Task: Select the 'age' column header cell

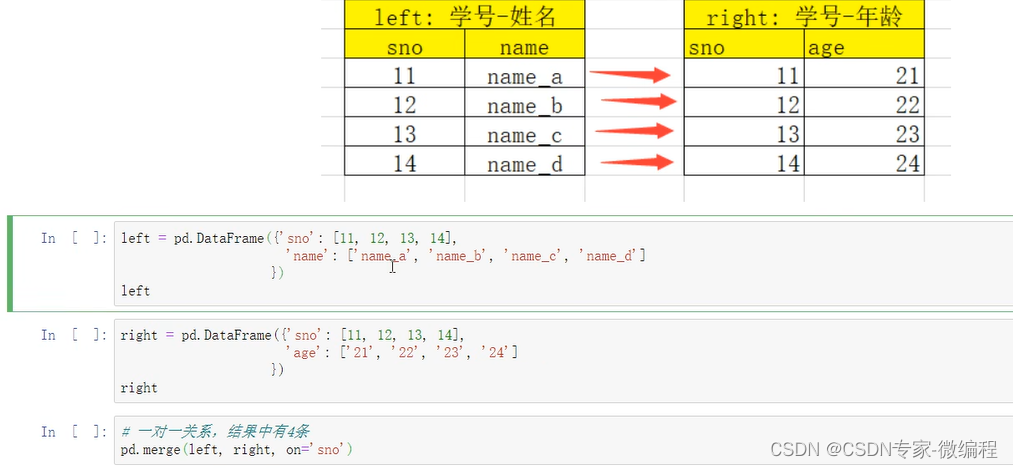Action: 864,44
